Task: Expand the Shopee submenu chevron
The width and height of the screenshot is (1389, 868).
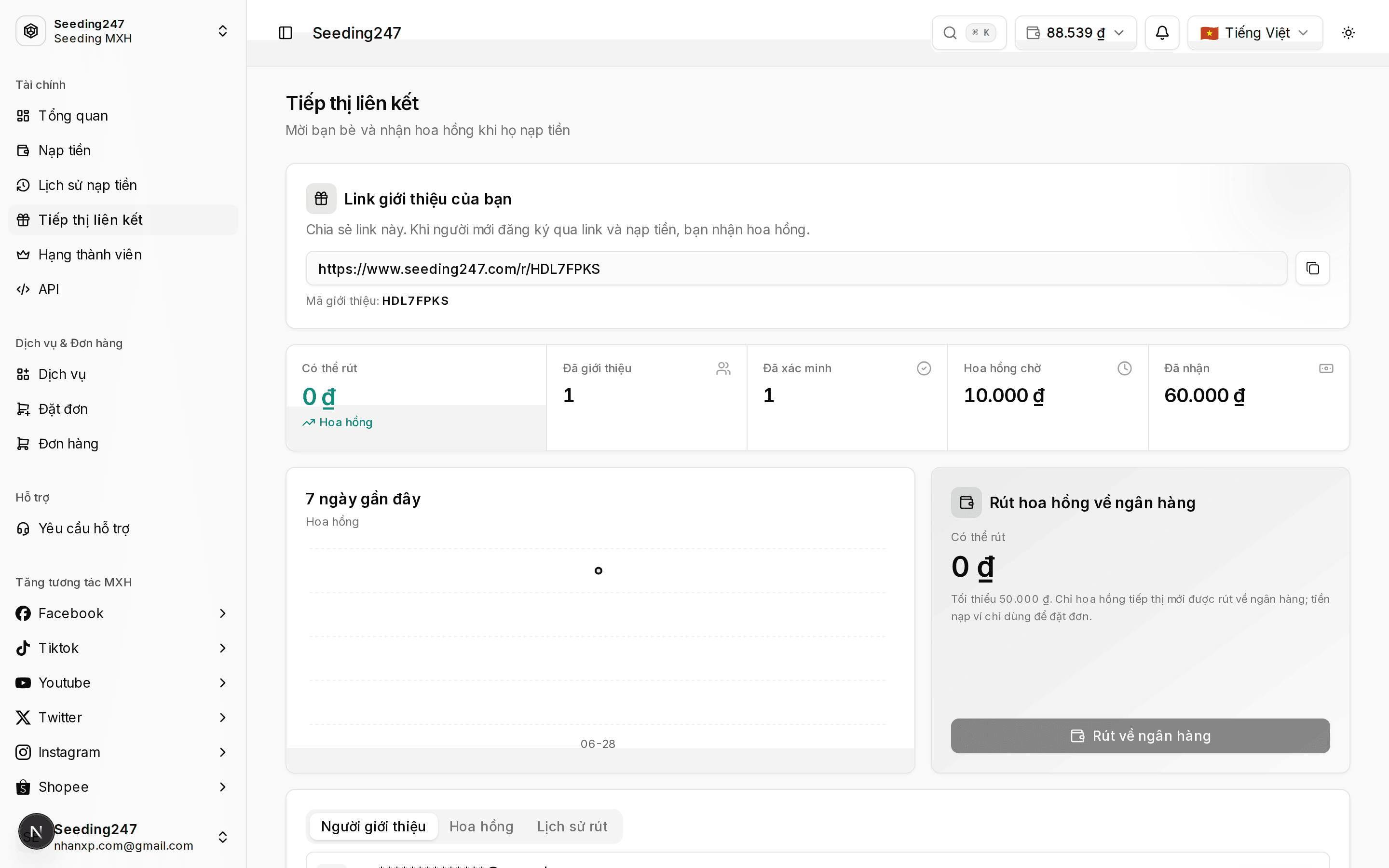Action: [223, 787]
